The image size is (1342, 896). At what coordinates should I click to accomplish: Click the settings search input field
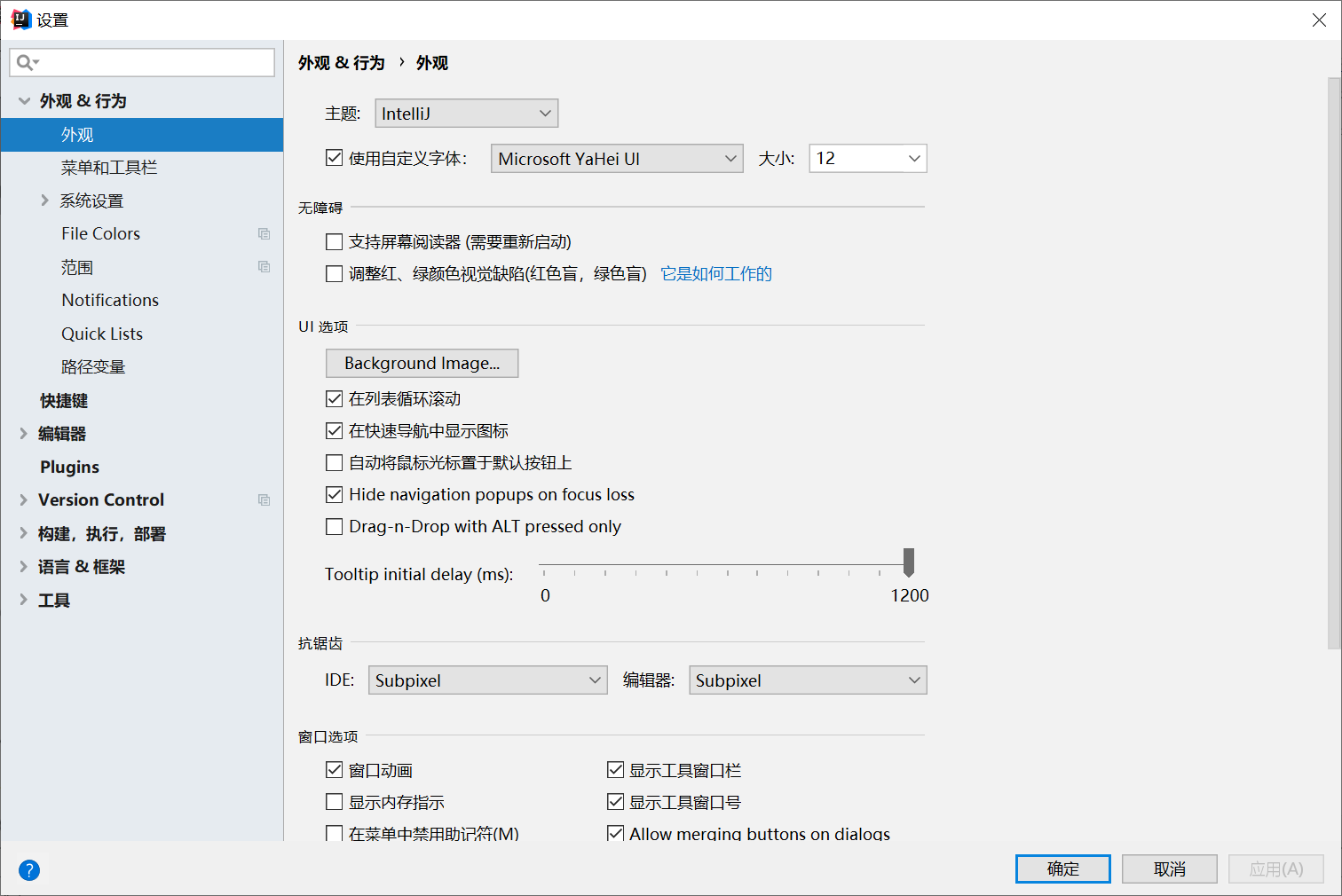click(142, 62)
